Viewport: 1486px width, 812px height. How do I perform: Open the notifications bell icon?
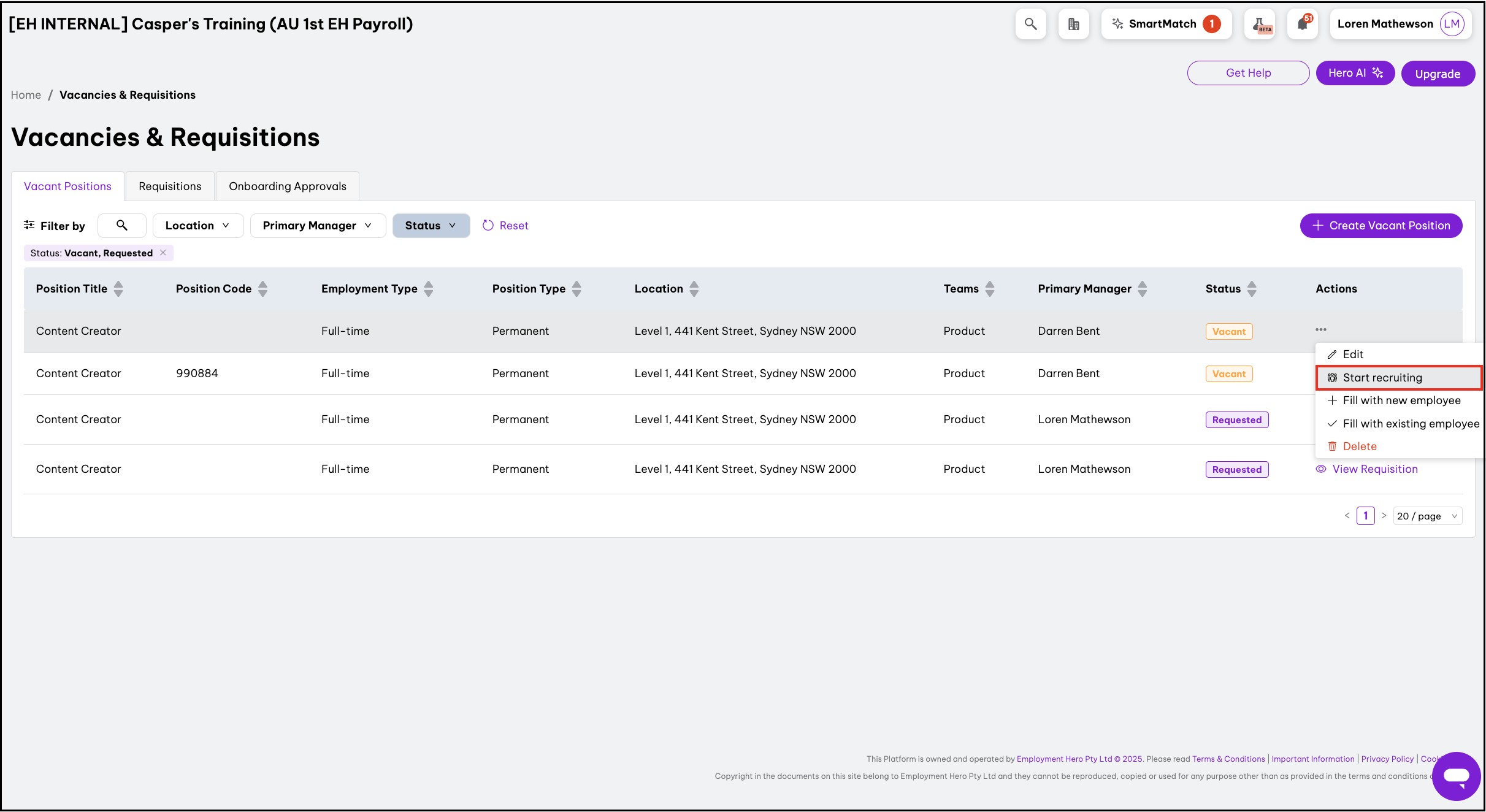pyautogui.click(x=1303, y=24)
